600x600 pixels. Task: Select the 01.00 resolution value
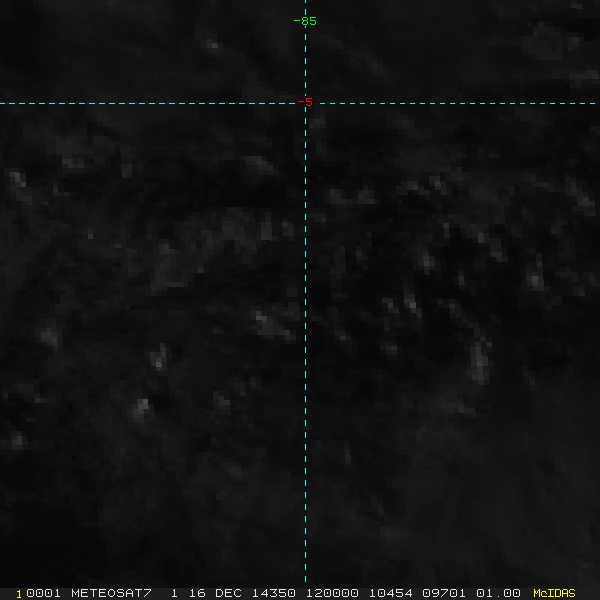[498, 593]
